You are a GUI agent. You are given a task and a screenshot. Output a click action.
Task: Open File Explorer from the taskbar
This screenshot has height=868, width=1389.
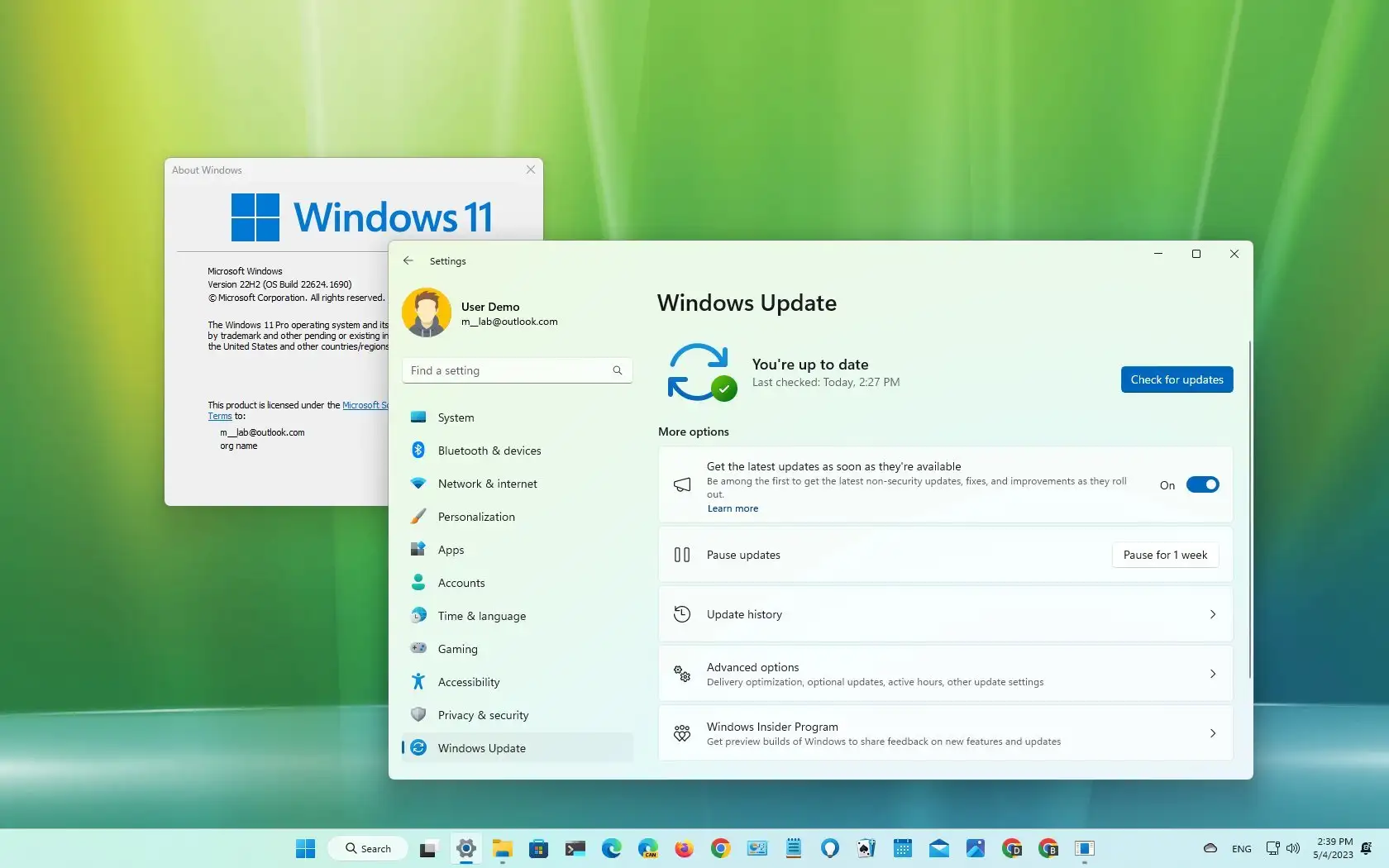(x=502, y=848)
